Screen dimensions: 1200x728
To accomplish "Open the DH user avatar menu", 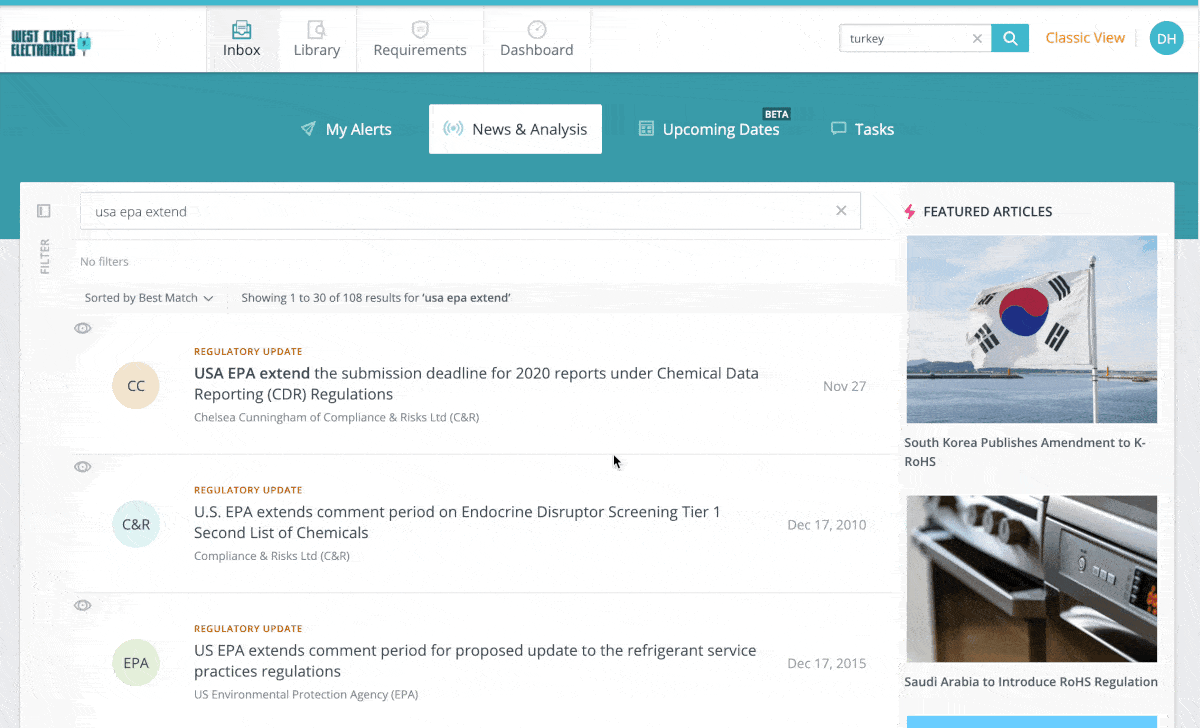I will click(x=1166, y=39).
